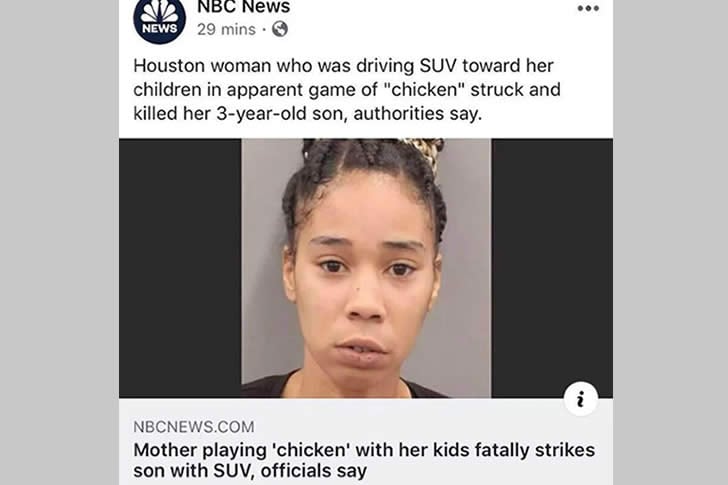Click the gray page margin left of the post
Screen dimensions: 728x485
click(x=59, y=242)
